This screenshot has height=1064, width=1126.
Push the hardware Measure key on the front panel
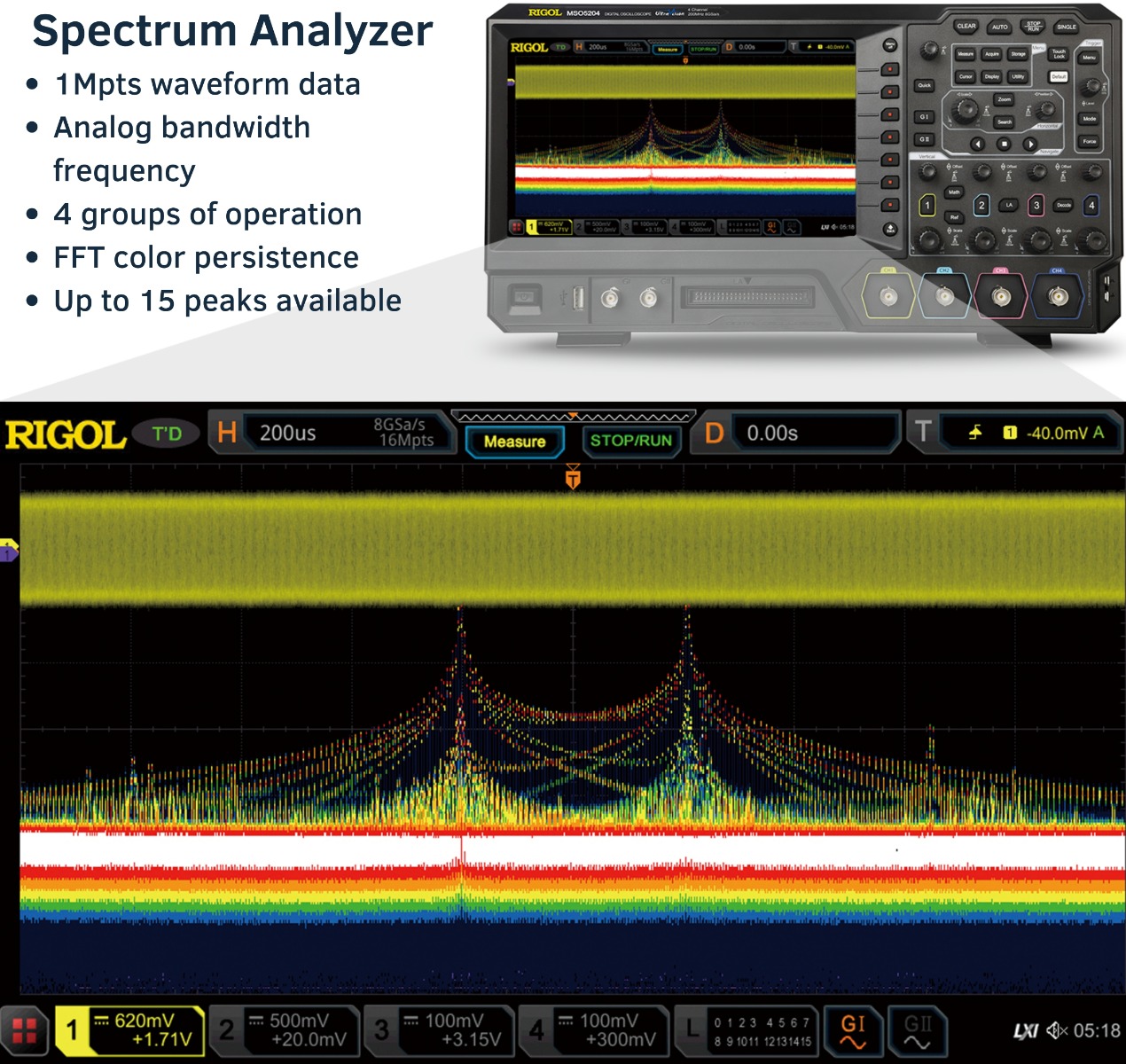[966, 54]
